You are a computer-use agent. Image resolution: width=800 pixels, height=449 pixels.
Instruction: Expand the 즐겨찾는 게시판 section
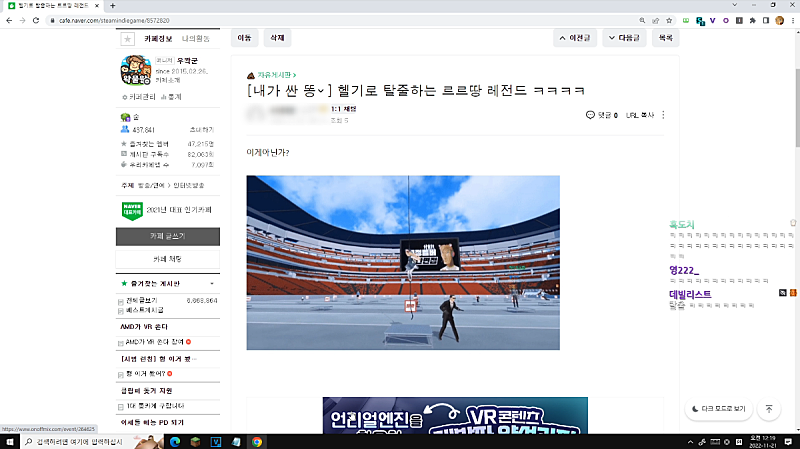point(213,284)
